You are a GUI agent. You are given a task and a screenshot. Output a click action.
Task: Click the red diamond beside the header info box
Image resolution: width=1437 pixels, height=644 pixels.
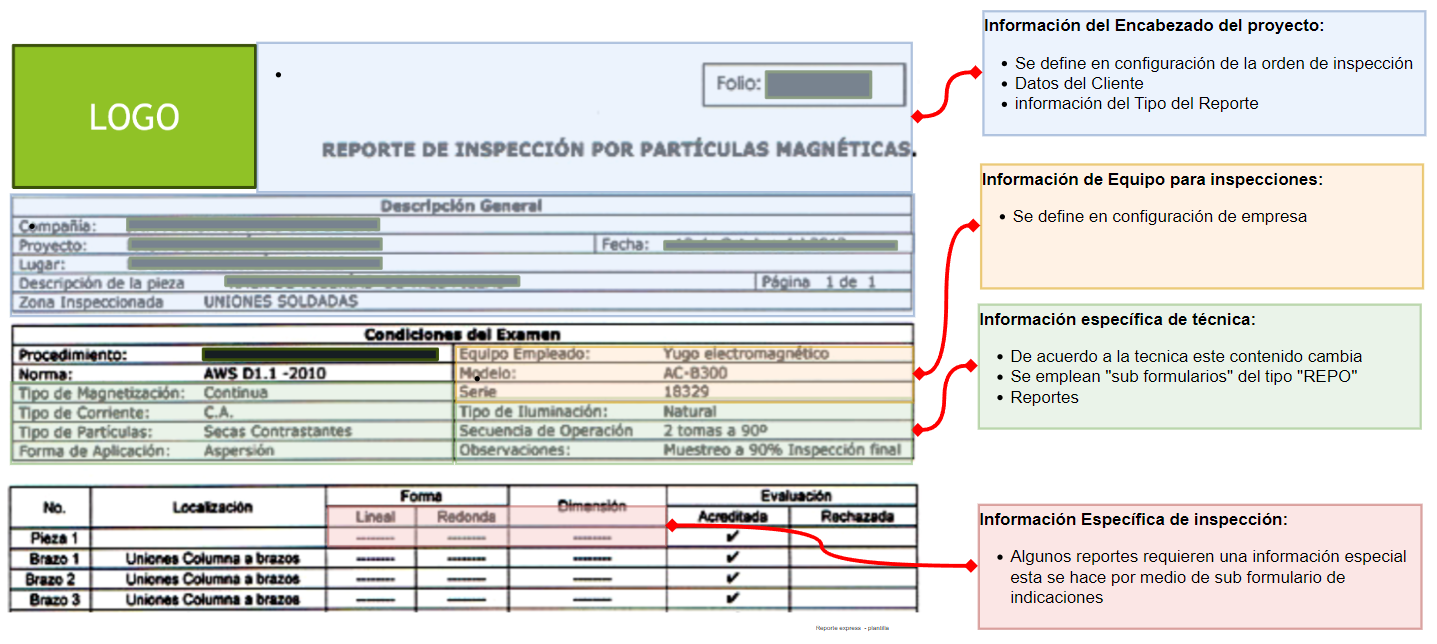tap(978, 73)
